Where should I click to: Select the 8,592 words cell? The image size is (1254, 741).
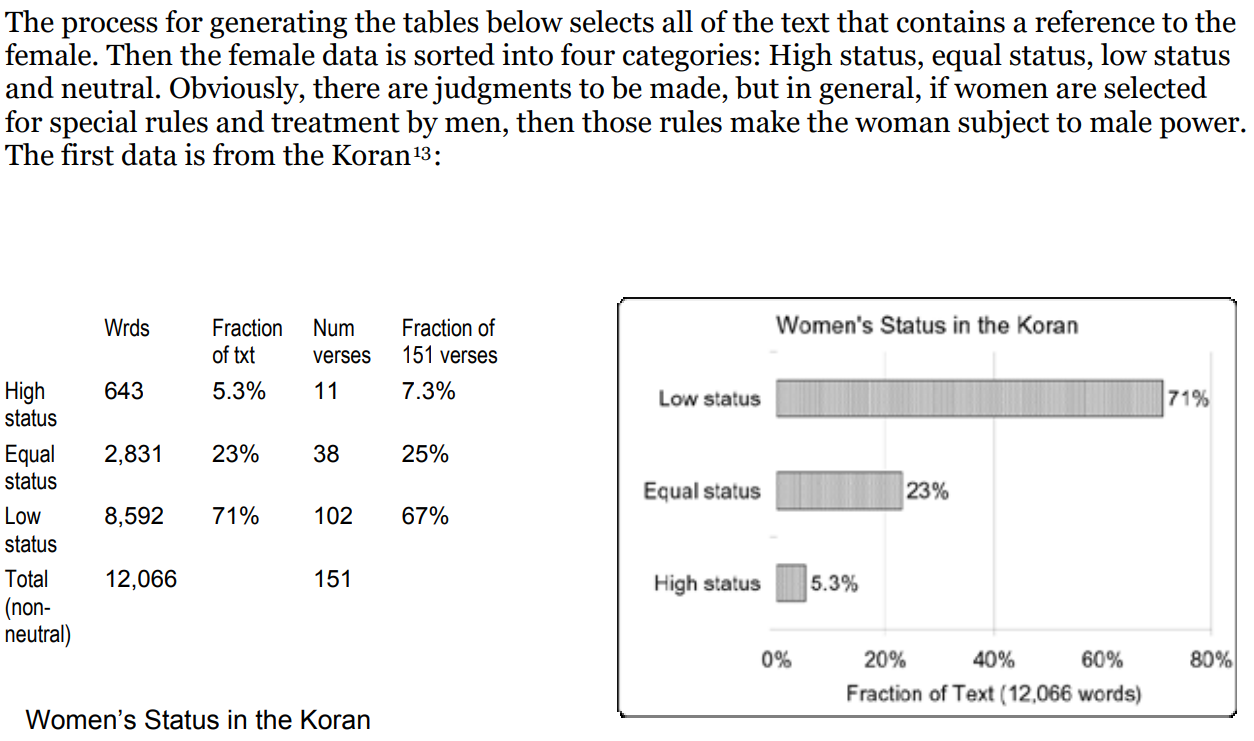coord(134,516)
